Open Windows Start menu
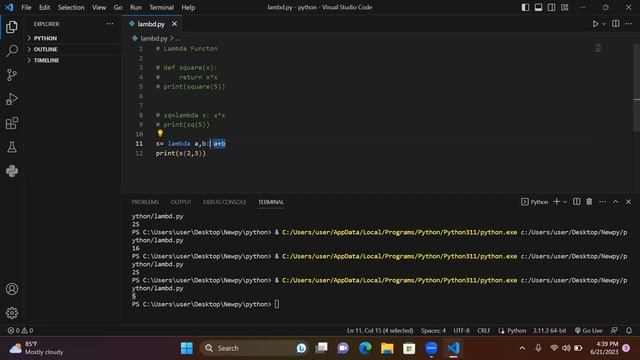Viewport: 640px width, 360px height. [x=187, y=348]
